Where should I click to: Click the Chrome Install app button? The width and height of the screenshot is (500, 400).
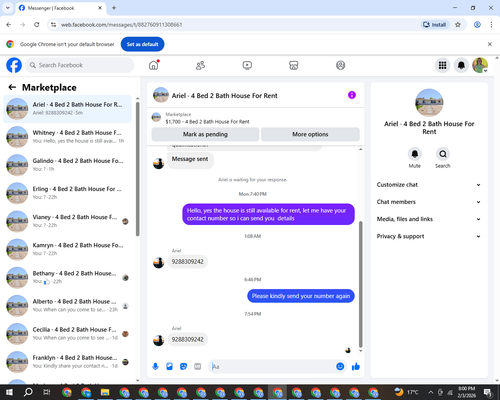(435, 25)
